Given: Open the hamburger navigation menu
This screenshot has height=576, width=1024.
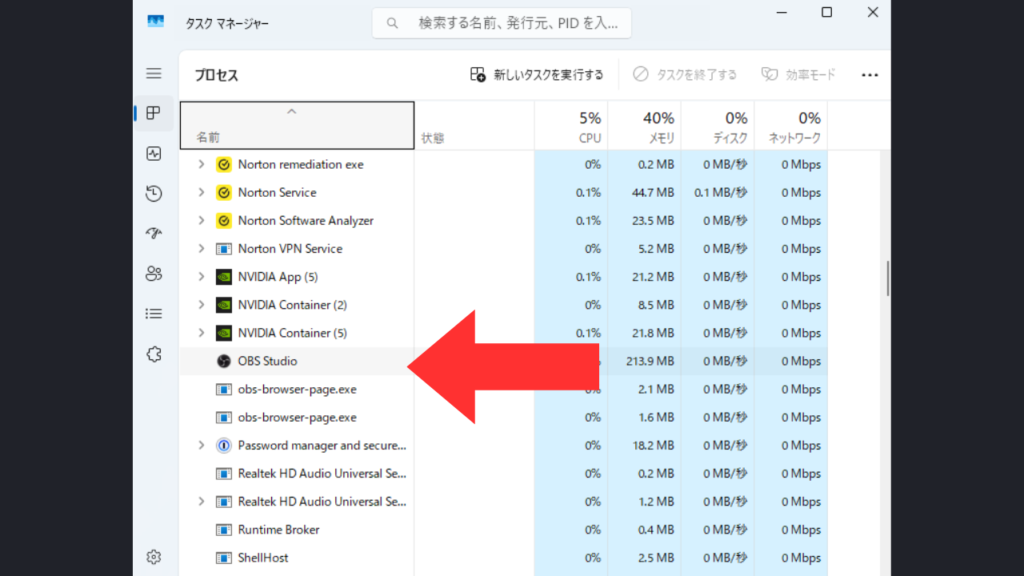Looking at the screenshot, I should coord(153,74).
